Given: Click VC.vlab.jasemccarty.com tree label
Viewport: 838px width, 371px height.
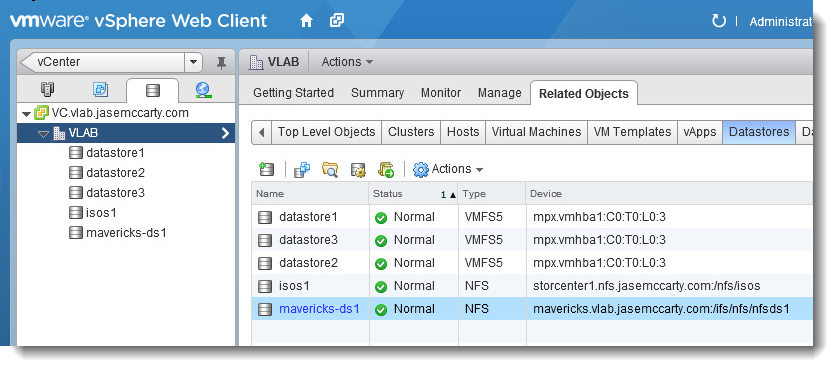Looking at the screenshot, I should pyautogui.click(x=120, y=113).
